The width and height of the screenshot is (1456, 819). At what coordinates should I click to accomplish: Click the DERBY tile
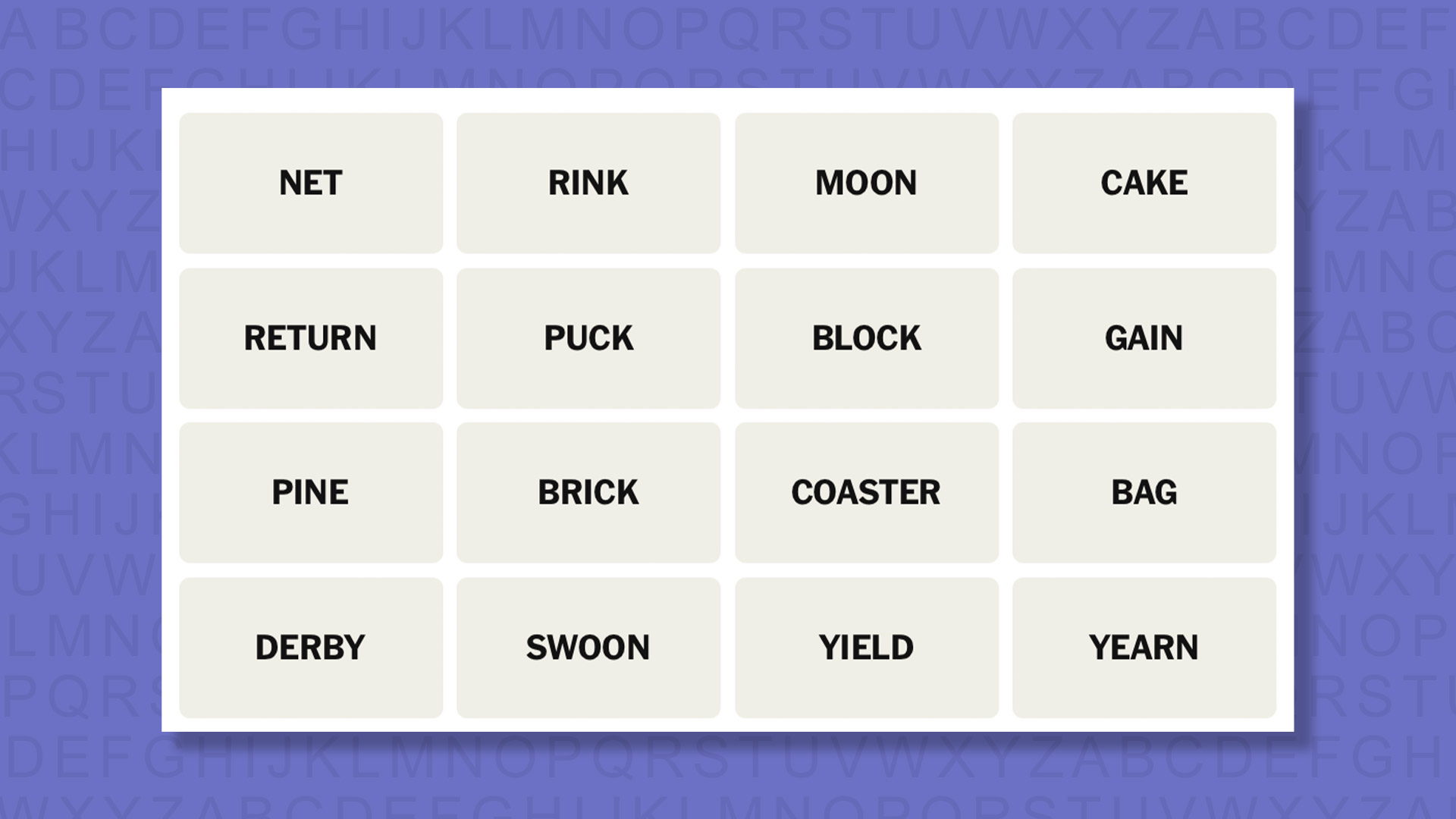(x=311, y=647)
